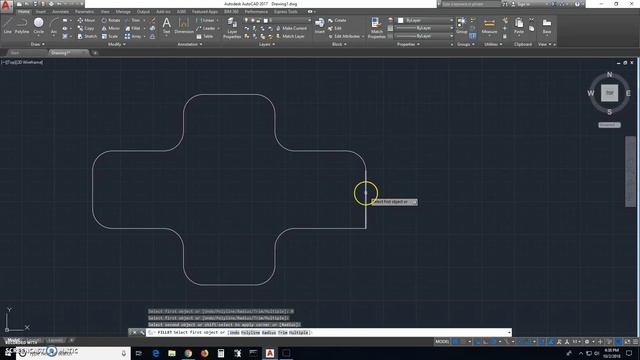This screenshot has width=640, height=360.
Task: Add a new drawing tab with plus
Action: pyautogui.click(x=95, y=53)
